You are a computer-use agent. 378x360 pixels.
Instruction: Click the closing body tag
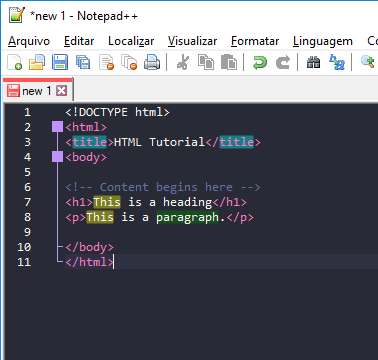(x=89, y=247)
